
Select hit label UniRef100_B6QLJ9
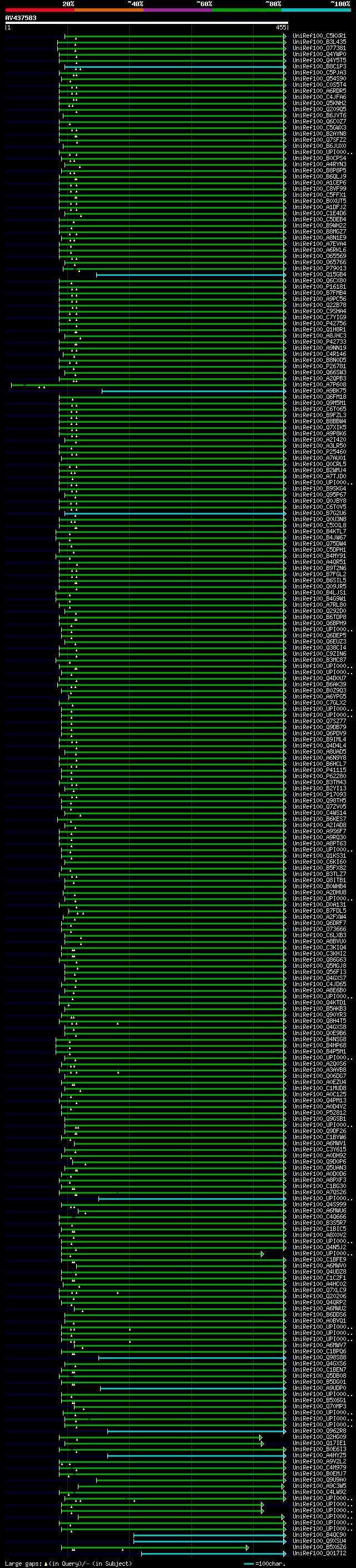point(319,176)
